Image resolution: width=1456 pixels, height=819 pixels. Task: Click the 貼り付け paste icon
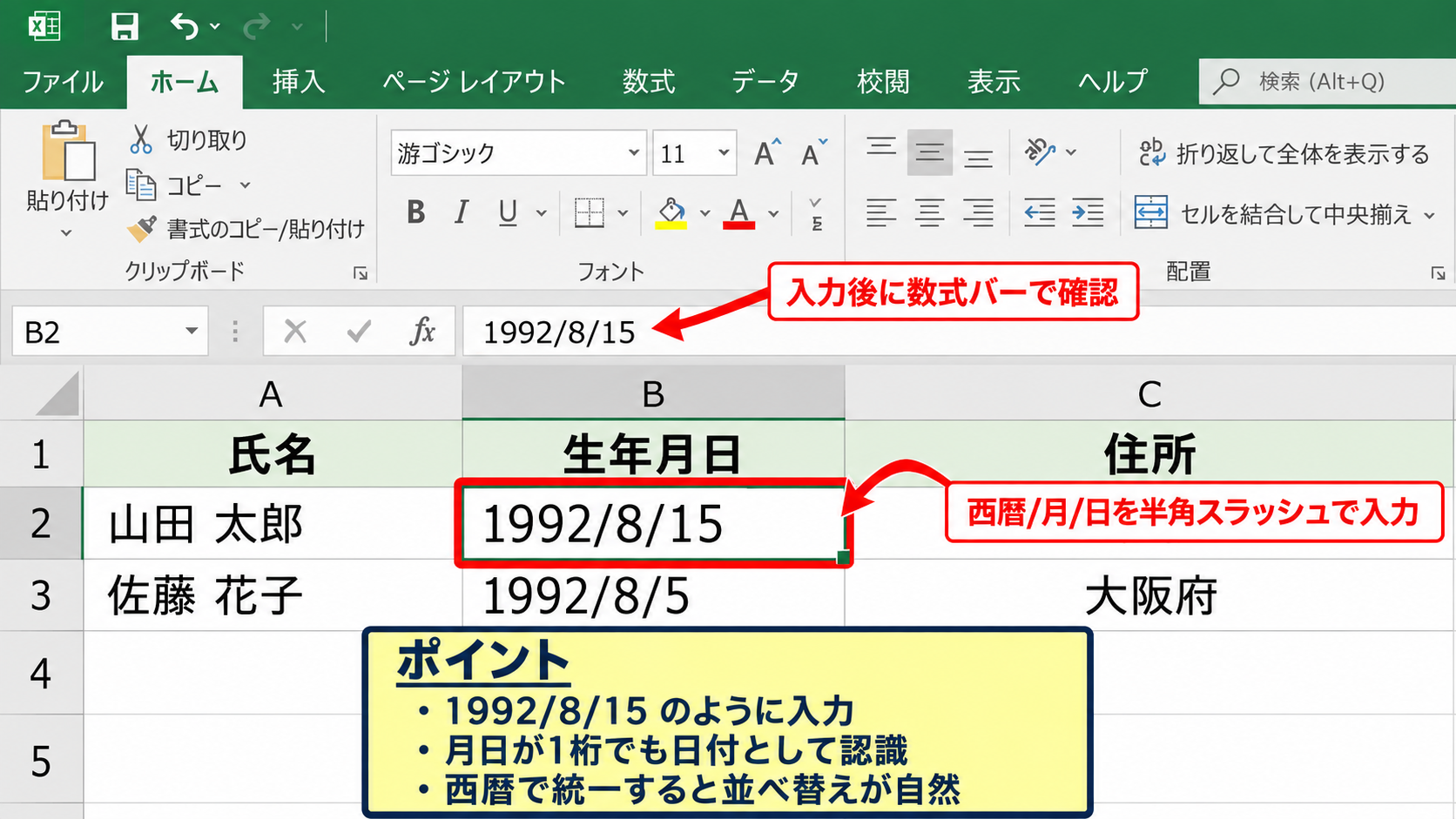pos(68,151)
